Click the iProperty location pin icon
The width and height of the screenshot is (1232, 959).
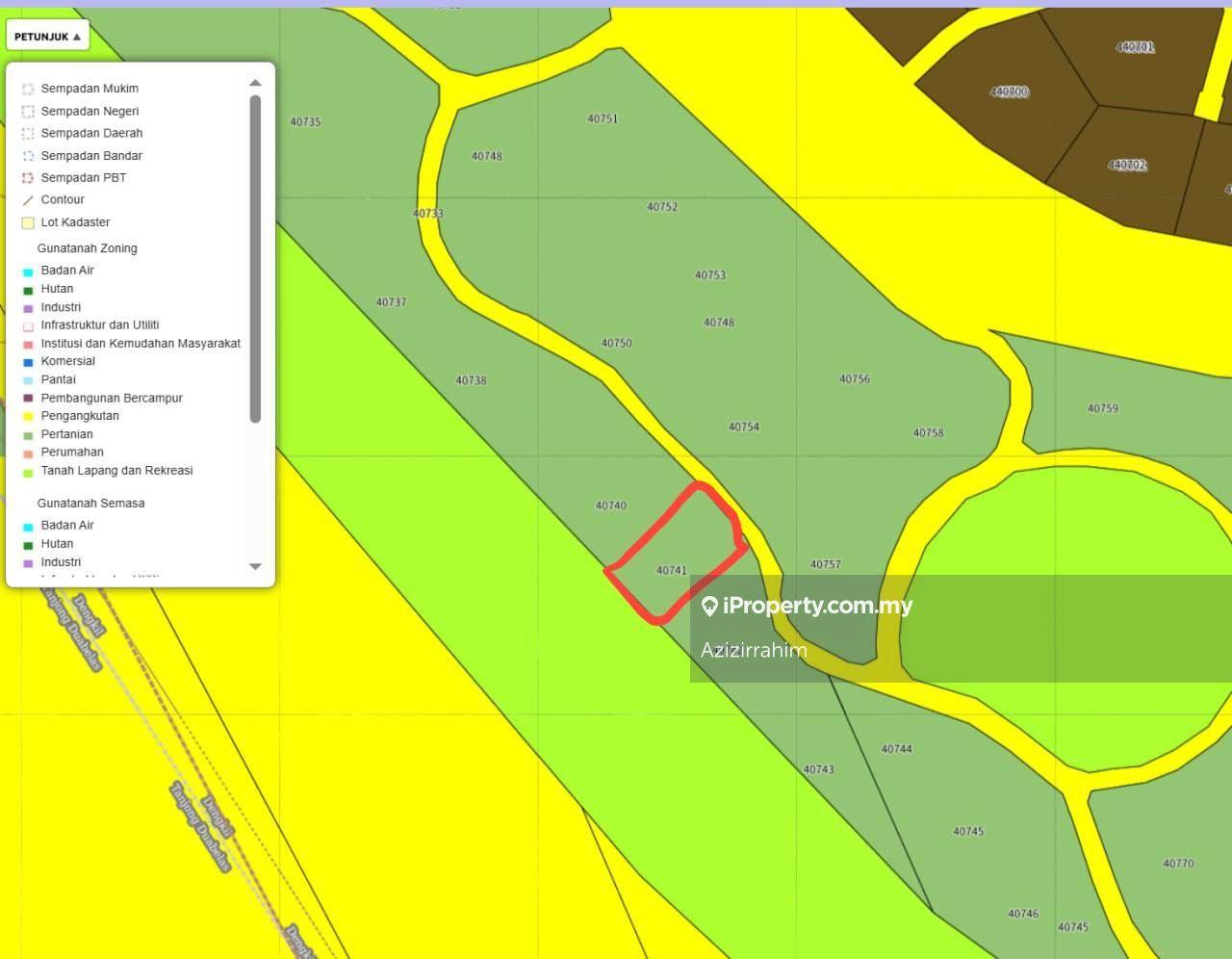pos(709,606)
